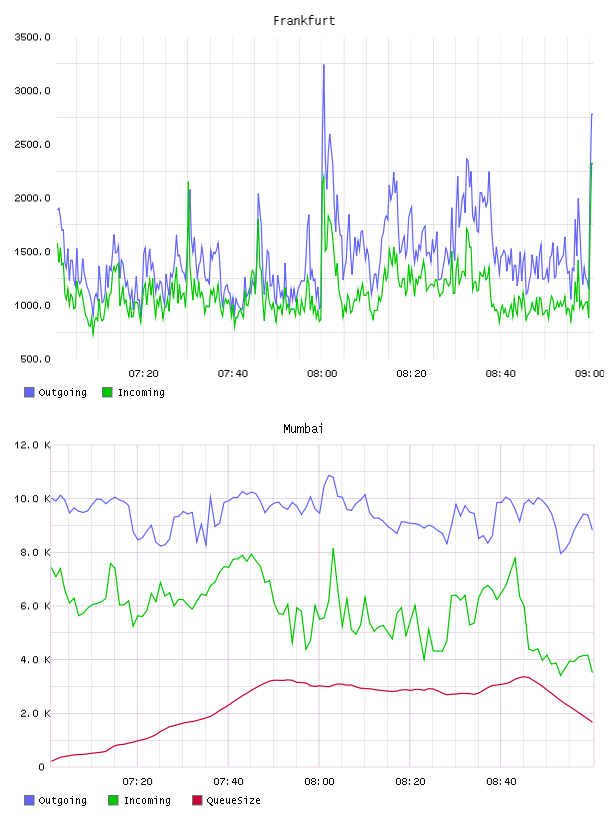Click the 10.0 K y-axis label in Mumbai chart
The width and height of the screenshot is (608, 816).
click(32, 499)
